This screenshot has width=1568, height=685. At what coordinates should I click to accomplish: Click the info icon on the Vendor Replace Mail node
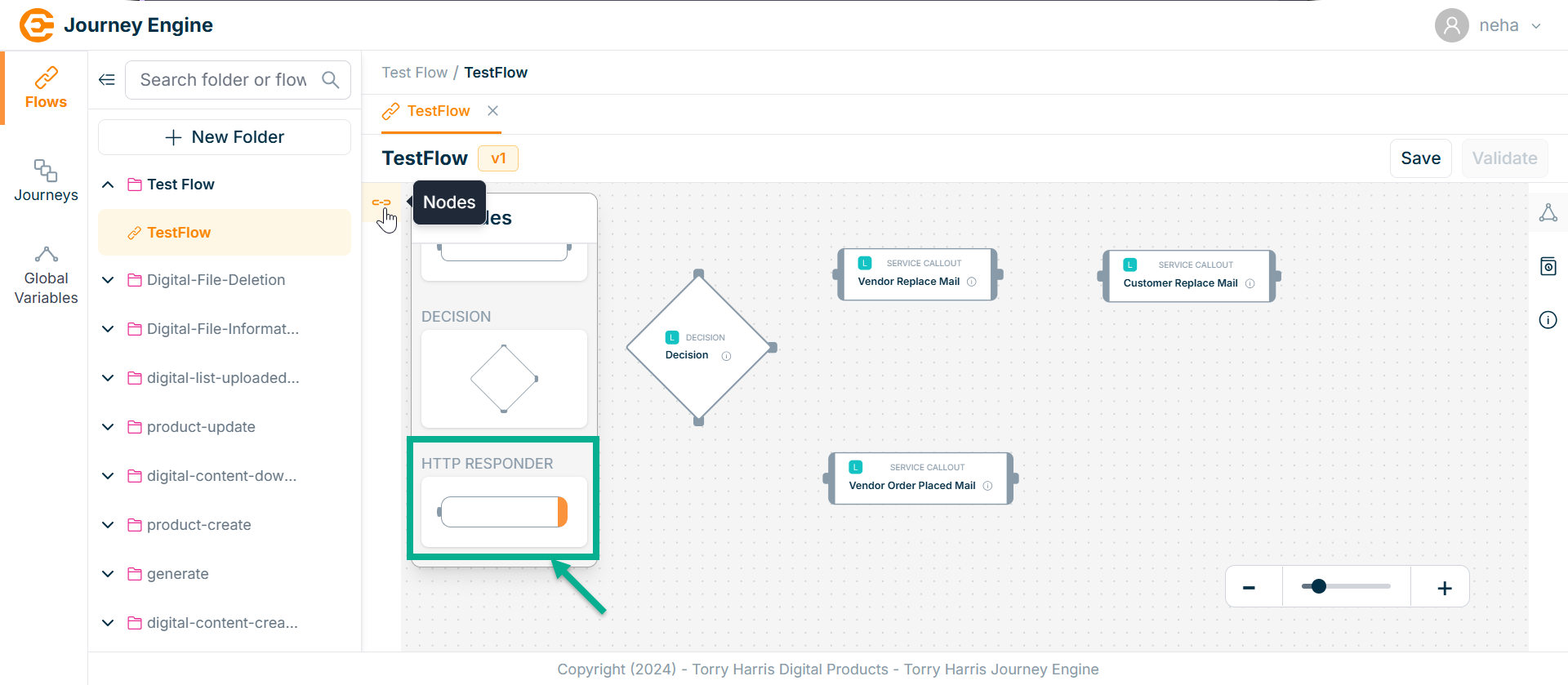coord(972,282)
